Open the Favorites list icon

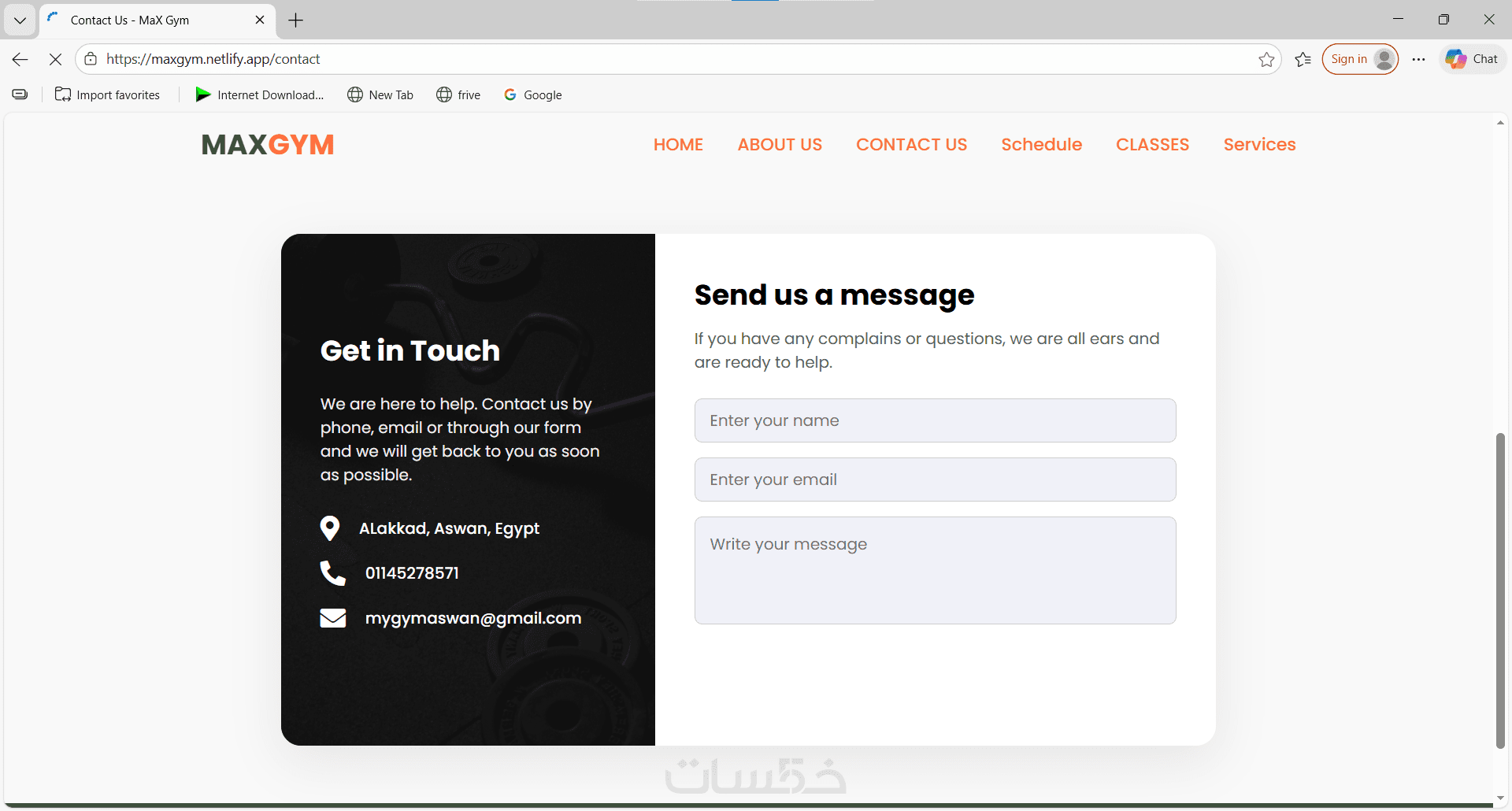click(x=1303, y=59)
